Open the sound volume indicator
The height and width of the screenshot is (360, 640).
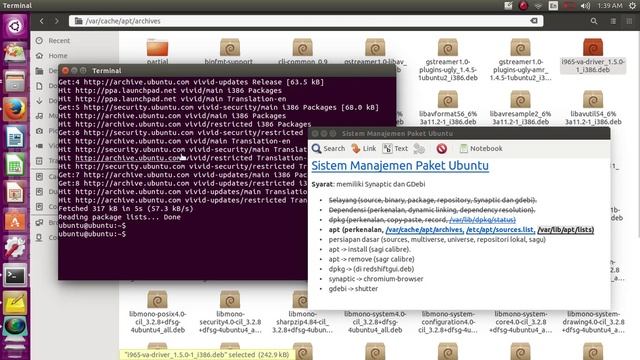[x=585, y=5]
